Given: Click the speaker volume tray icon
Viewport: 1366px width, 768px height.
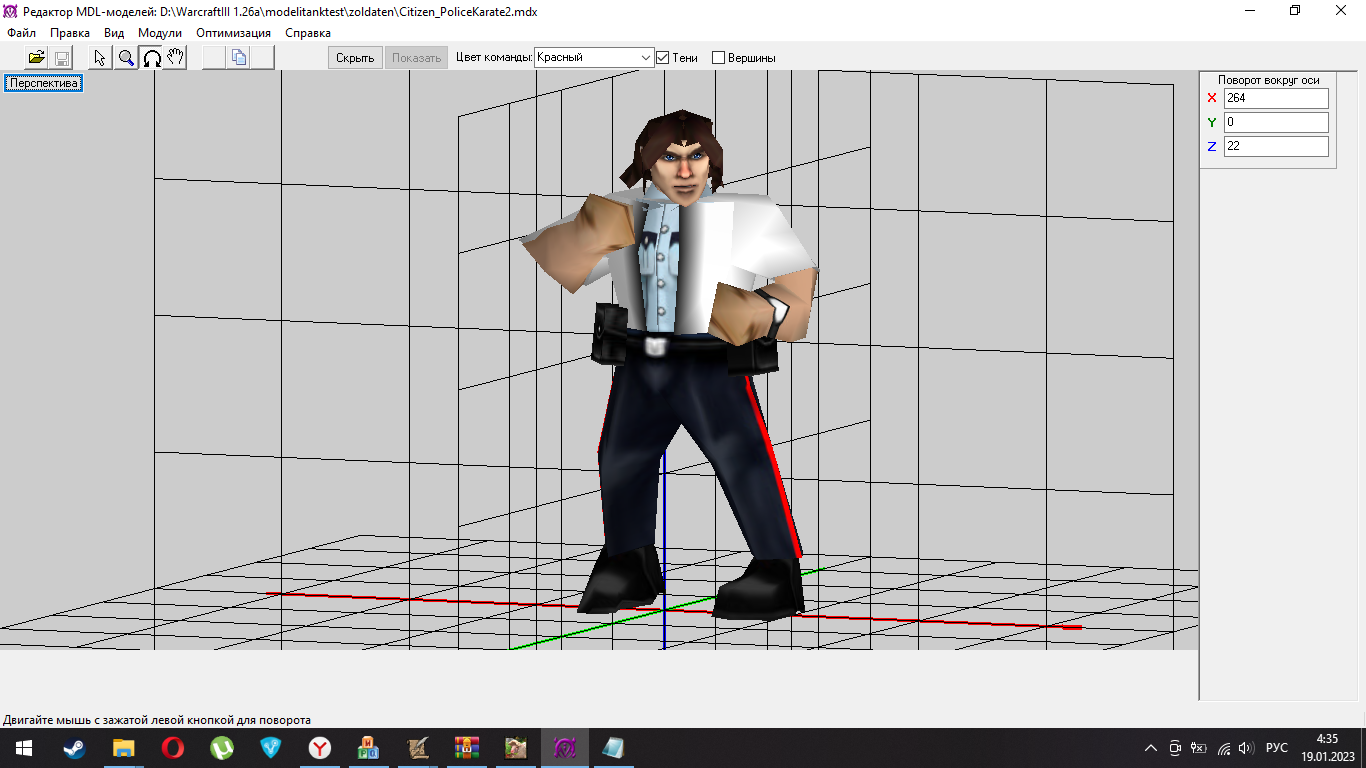Looking at the screenshot, I should click(1246, 748).
